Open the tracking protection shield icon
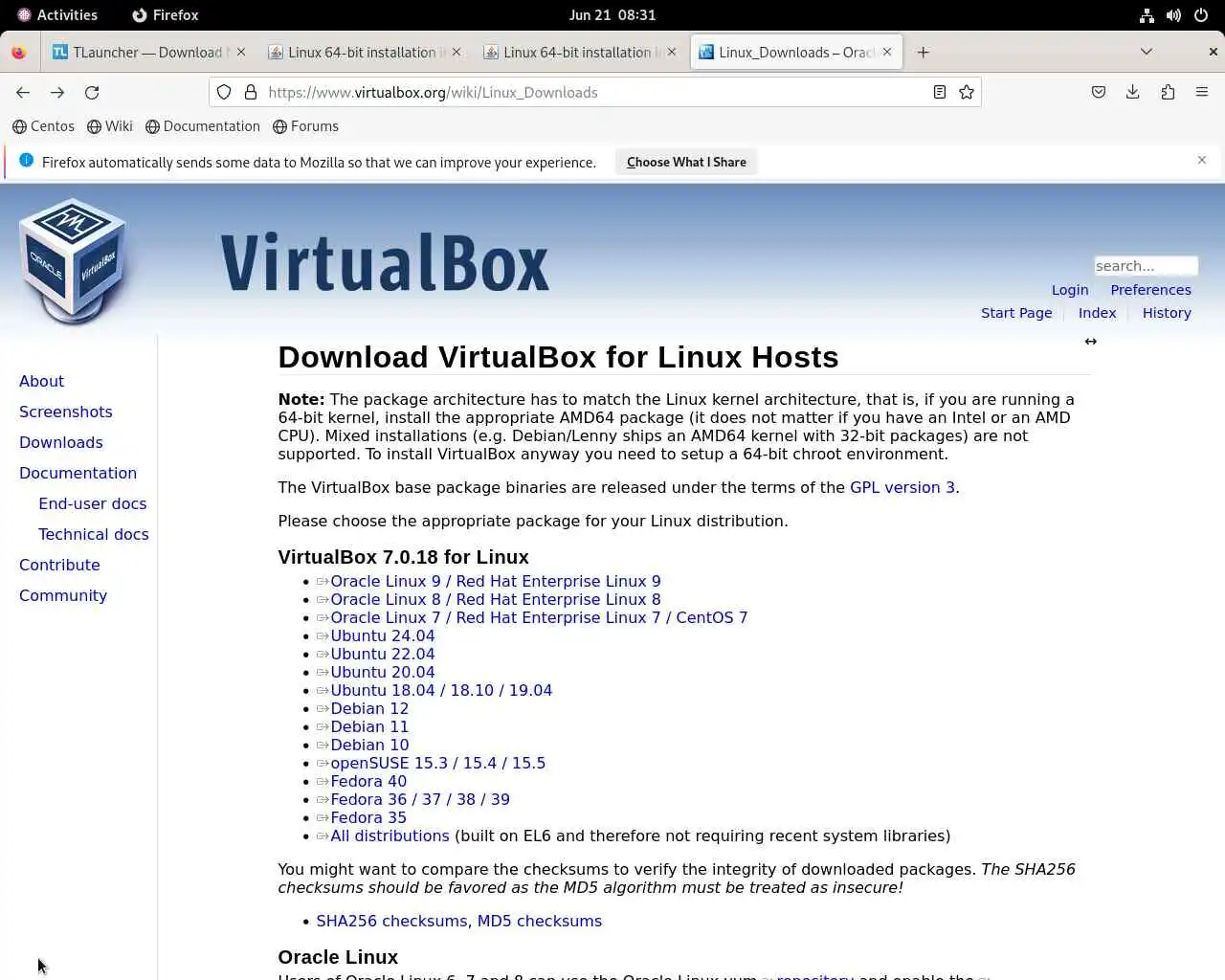The width and height of the screenshot is (1225, 980). point(224,92)
